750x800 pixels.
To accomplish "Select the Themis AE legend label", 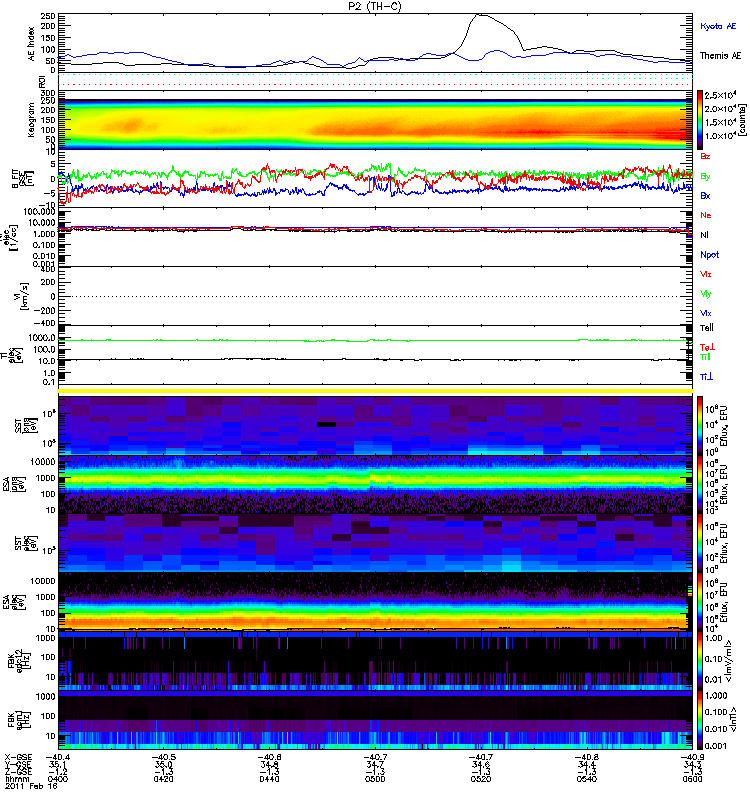I will tap(720, 56).
